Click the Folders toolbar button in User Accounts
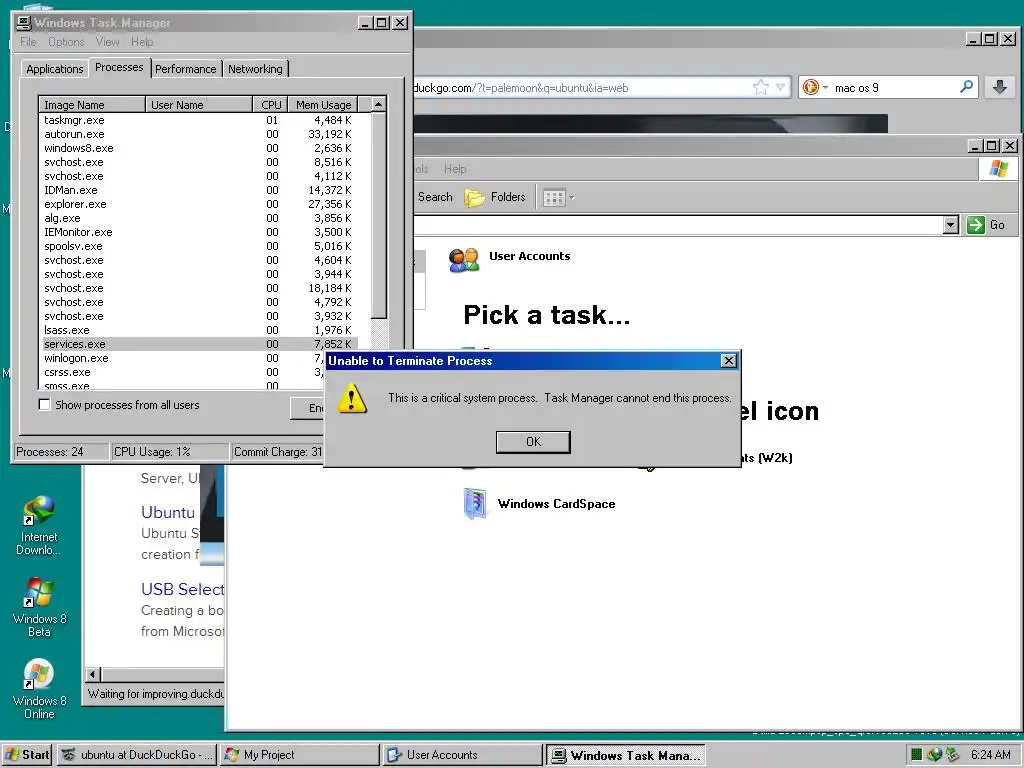The width and height of the screenshot is (1024, 768). 495,197
